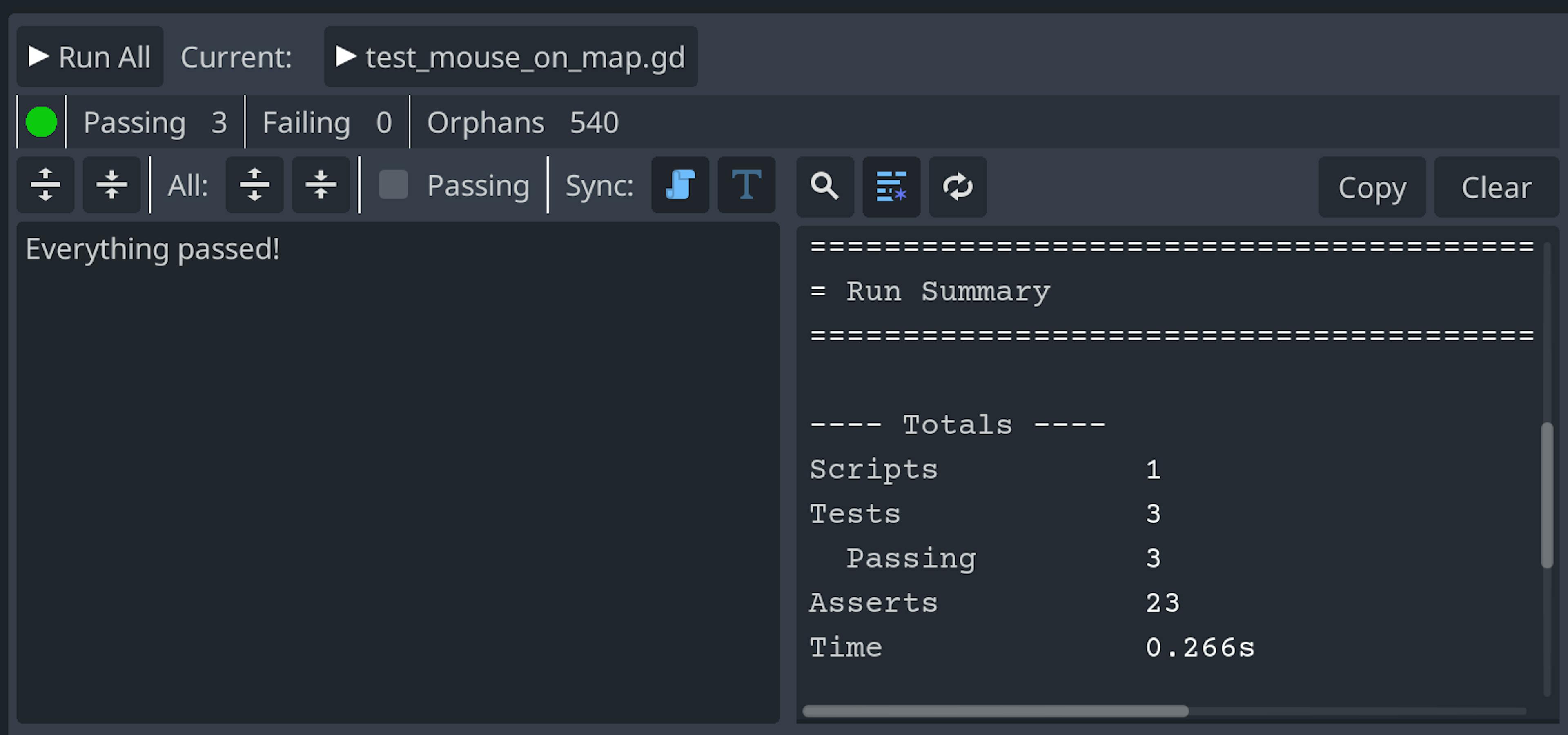Click the circular refresh arrows icon

958,186
